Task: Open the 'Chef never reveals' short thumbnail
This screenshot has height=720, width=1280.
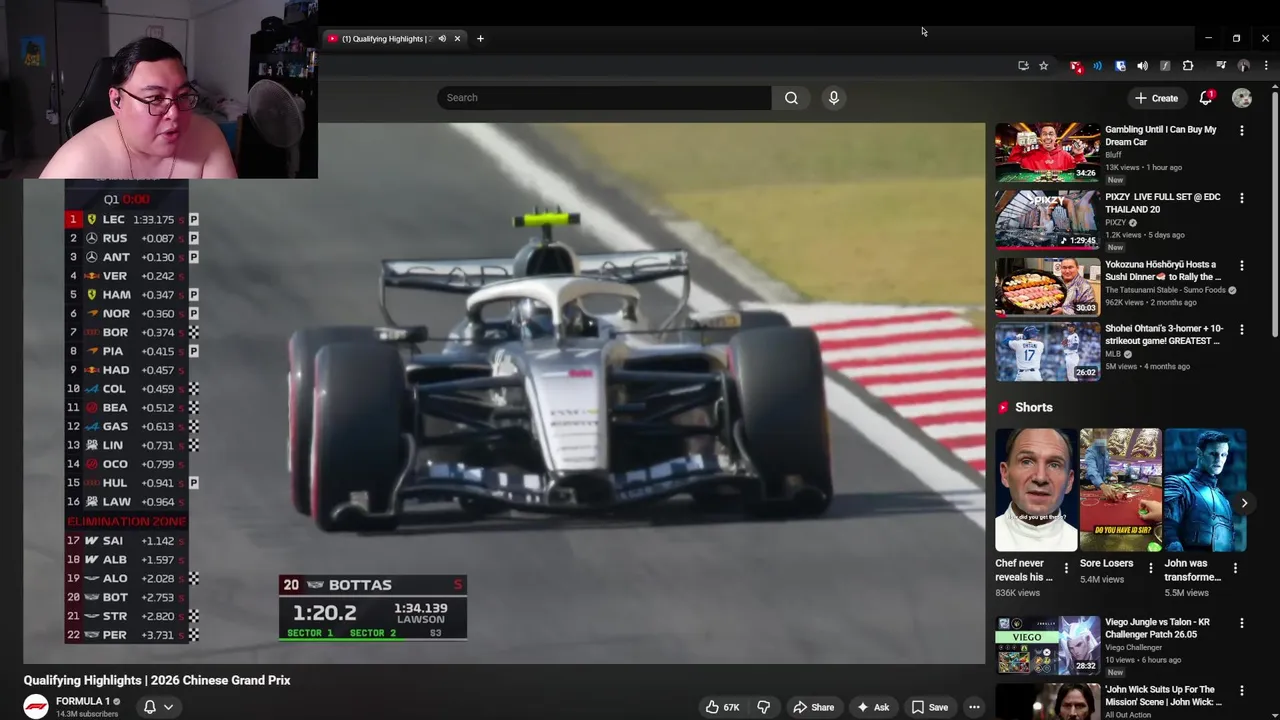Action: click(1036, 490)
